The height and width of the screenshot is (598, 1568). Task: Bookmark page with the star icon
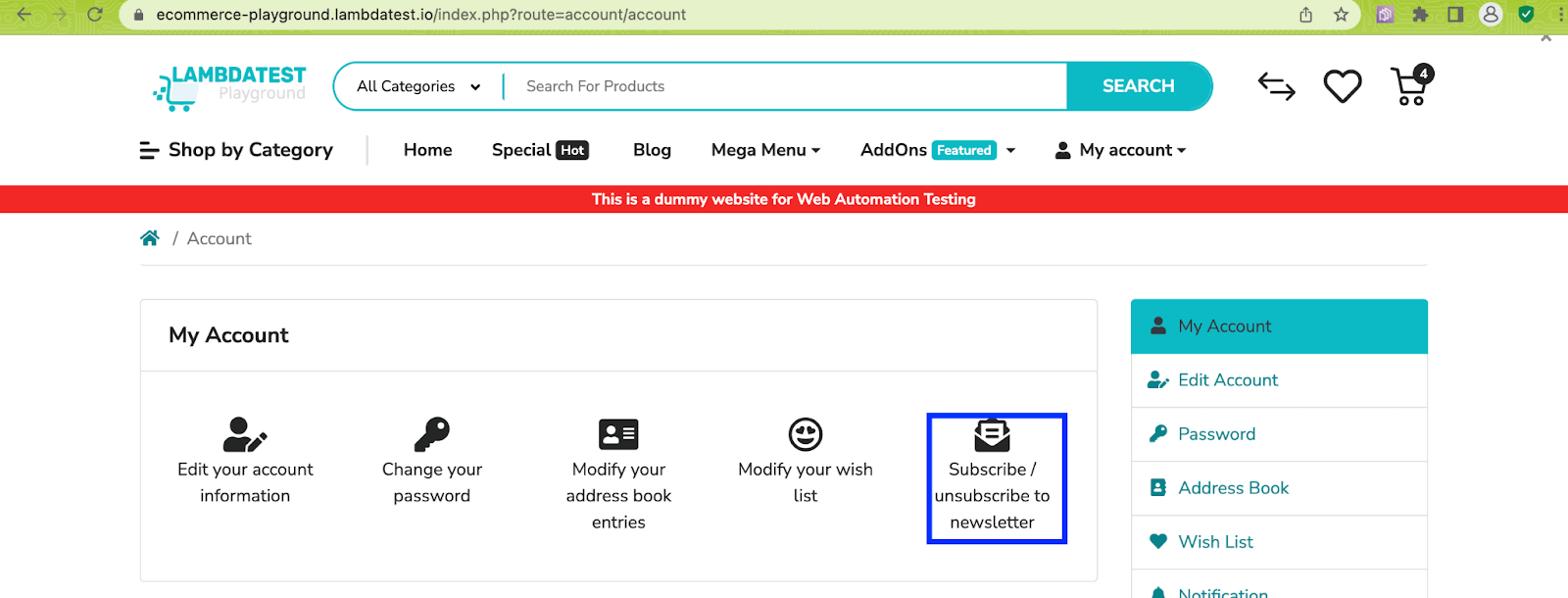coord(1341,15)
